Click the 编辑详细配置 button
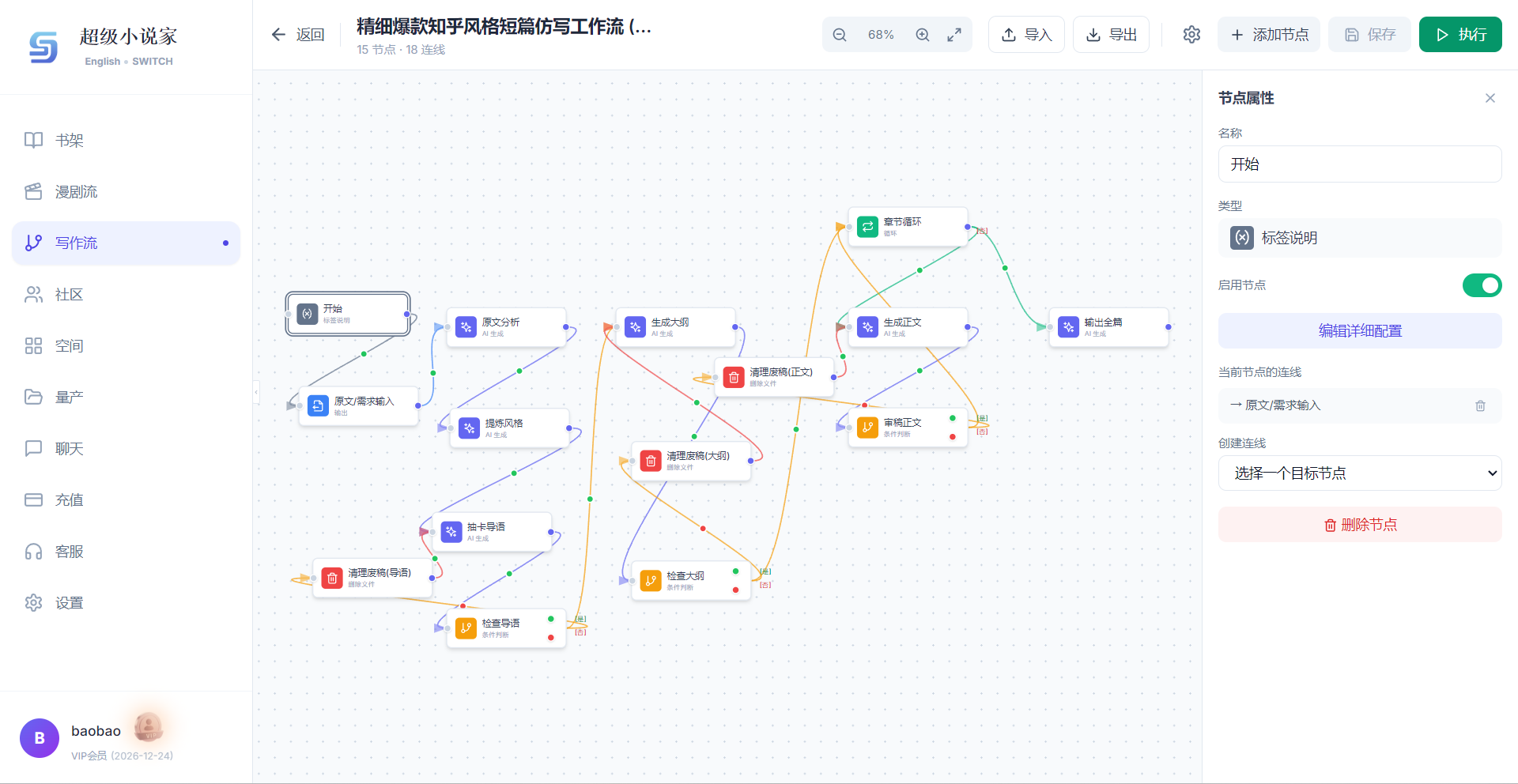The image size is (1518, 784). click(x=1359, y=330)
